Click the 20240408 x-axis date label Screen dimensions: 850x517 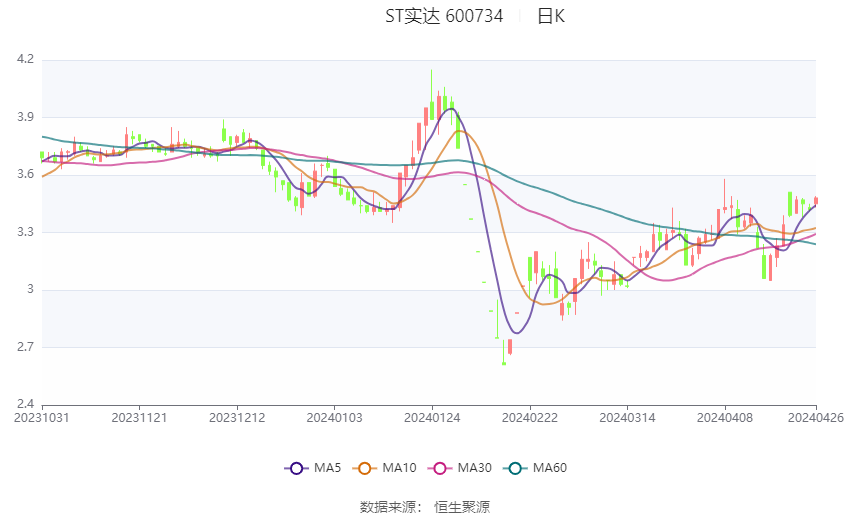[x=725, y=418]
